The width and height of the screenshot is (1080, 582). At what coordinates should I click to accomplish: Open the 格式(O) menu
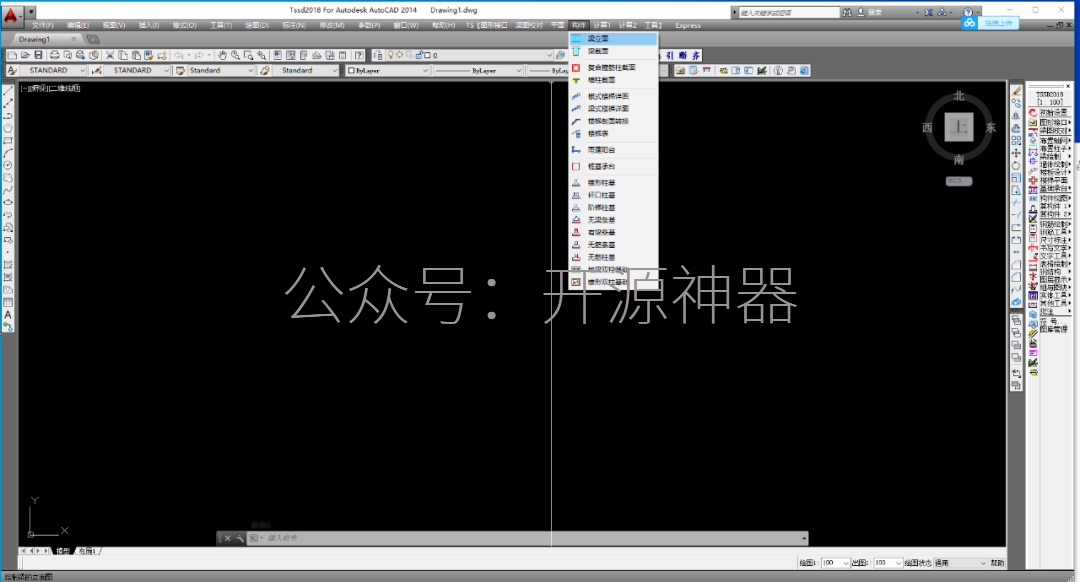[x=185, y=25]
